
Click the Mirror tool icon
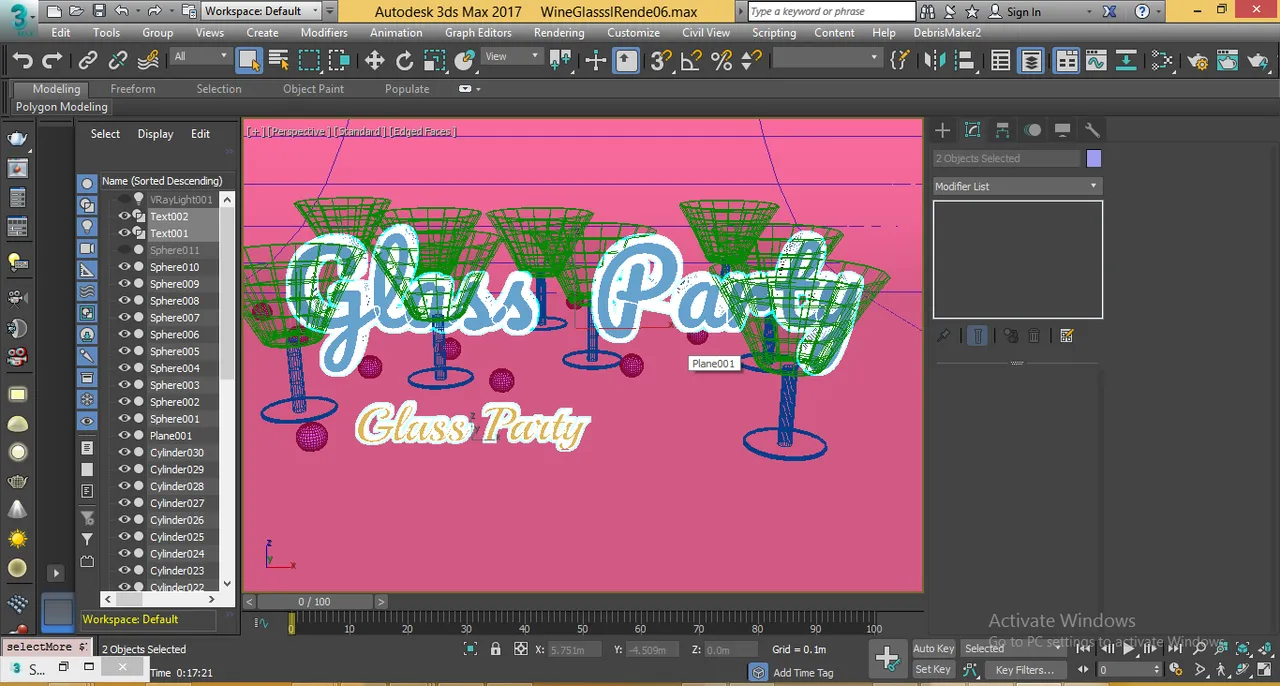pyautogui.click(x=934, y=61)
